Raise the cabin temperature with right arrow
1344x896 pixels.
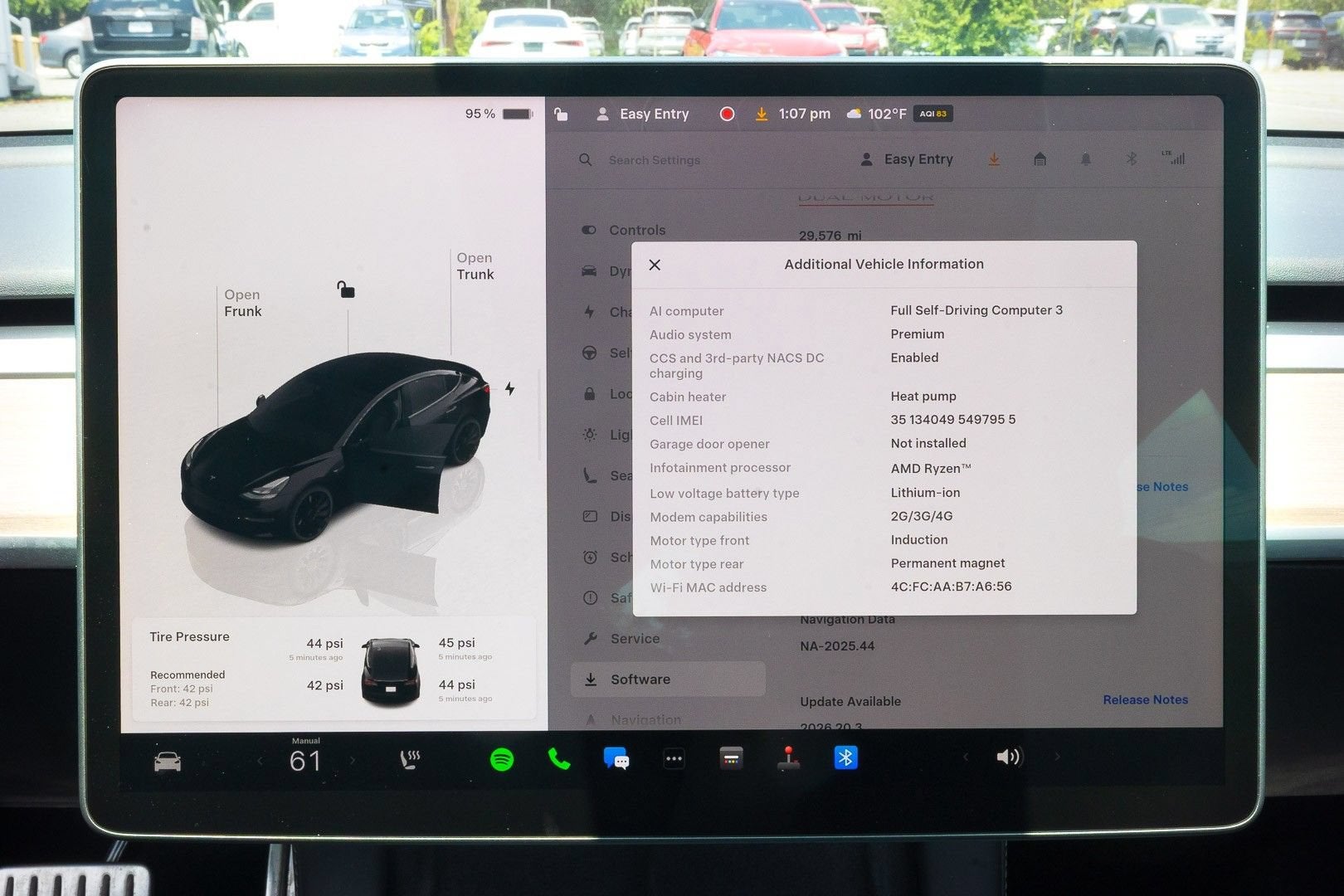point(353,760)
